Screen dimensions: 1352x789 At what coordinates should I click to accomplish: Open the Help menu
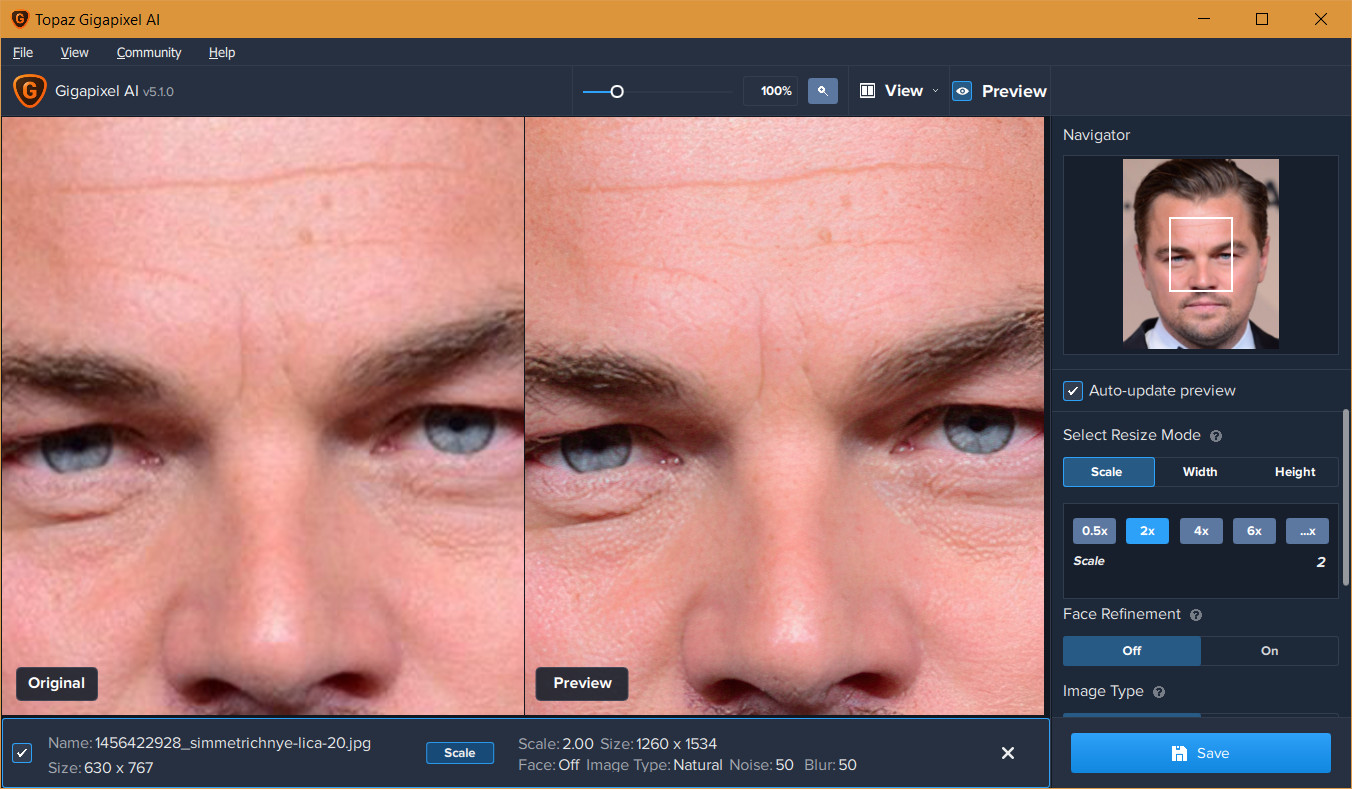pos(222,52)
